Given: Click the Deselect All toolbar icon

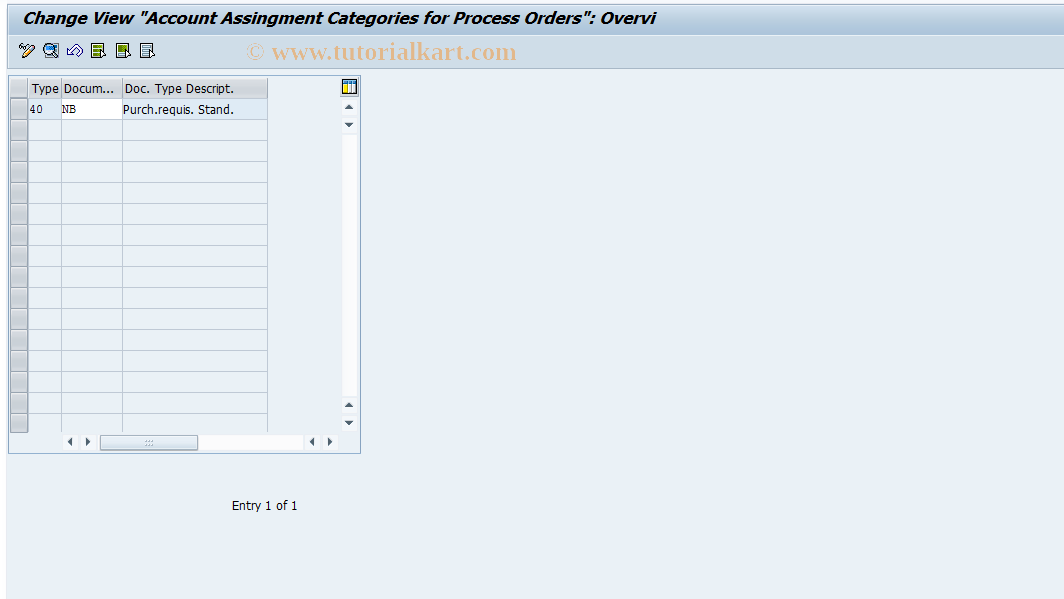Looking at the screenshot, I should (147, 51).
